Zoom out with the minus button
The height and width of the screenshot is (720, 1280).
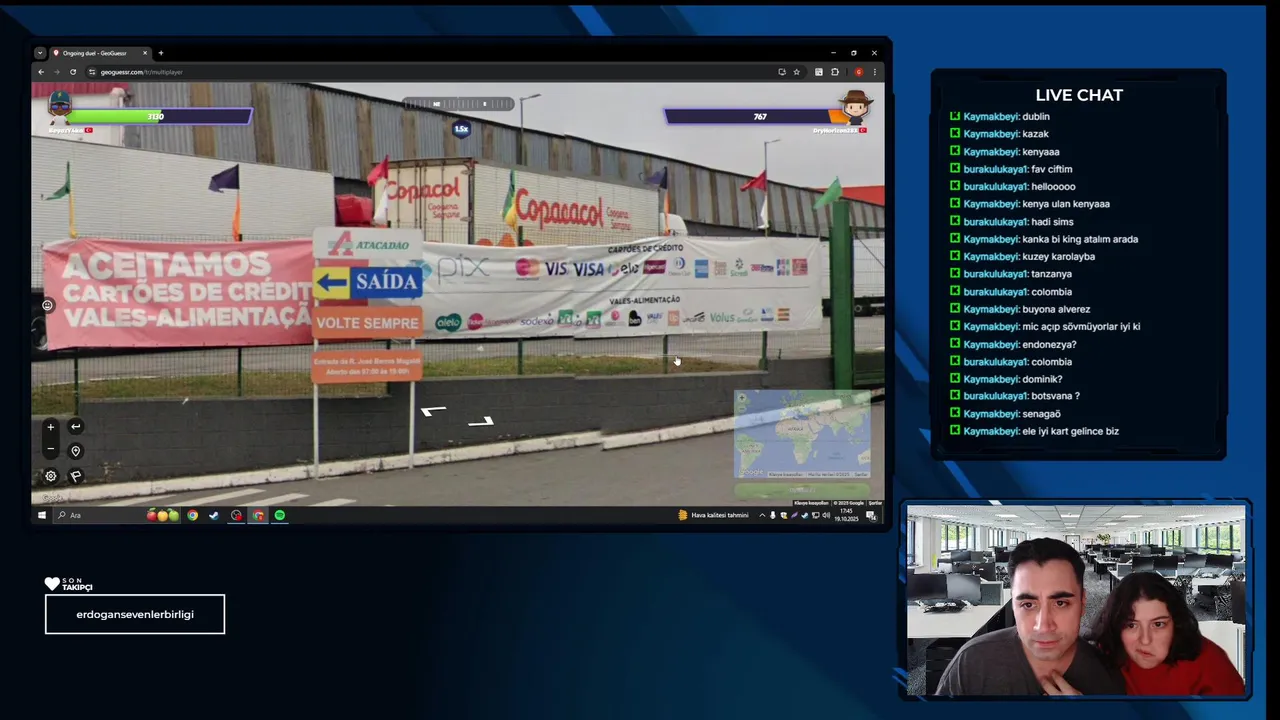tap(51, 450)
